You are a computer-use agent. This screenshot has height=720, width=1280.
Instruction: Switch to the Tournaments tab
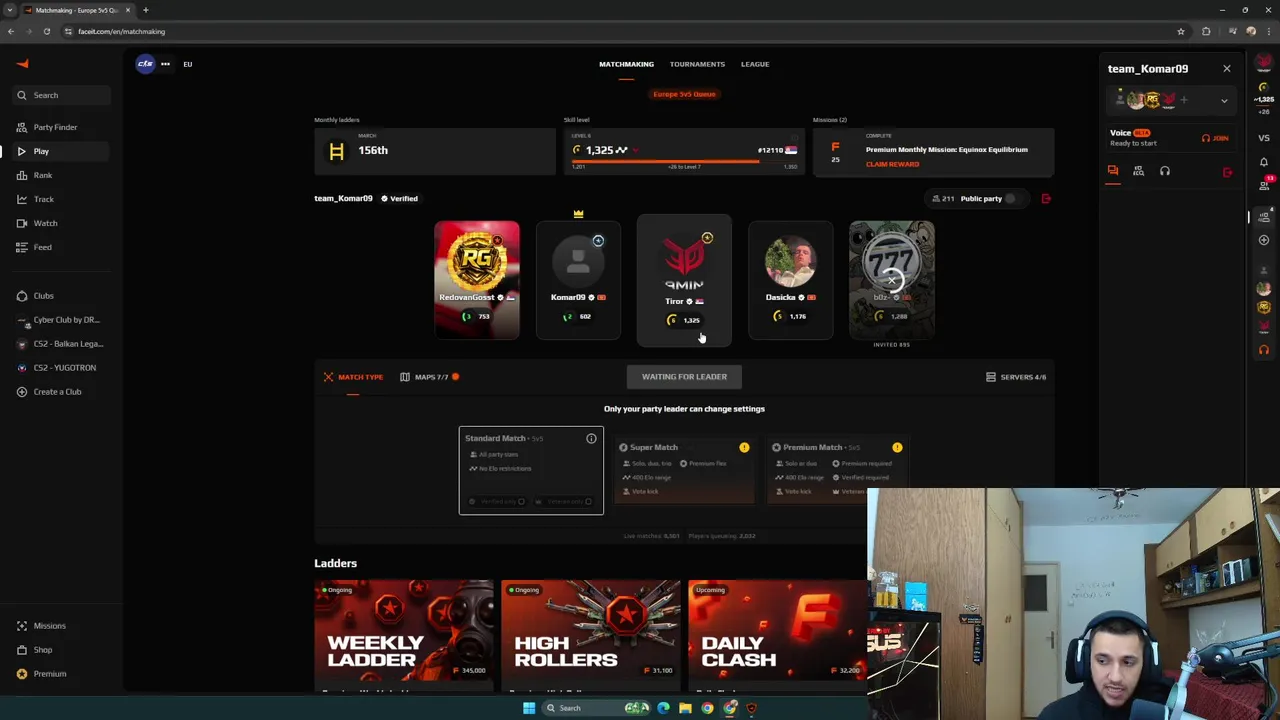[x=697, y=64]
